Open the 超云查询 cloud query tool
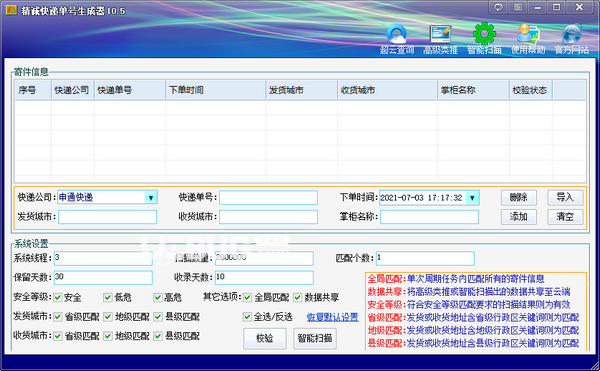The height and width of the screenshot is (371, 600). (x=397, y=39)
